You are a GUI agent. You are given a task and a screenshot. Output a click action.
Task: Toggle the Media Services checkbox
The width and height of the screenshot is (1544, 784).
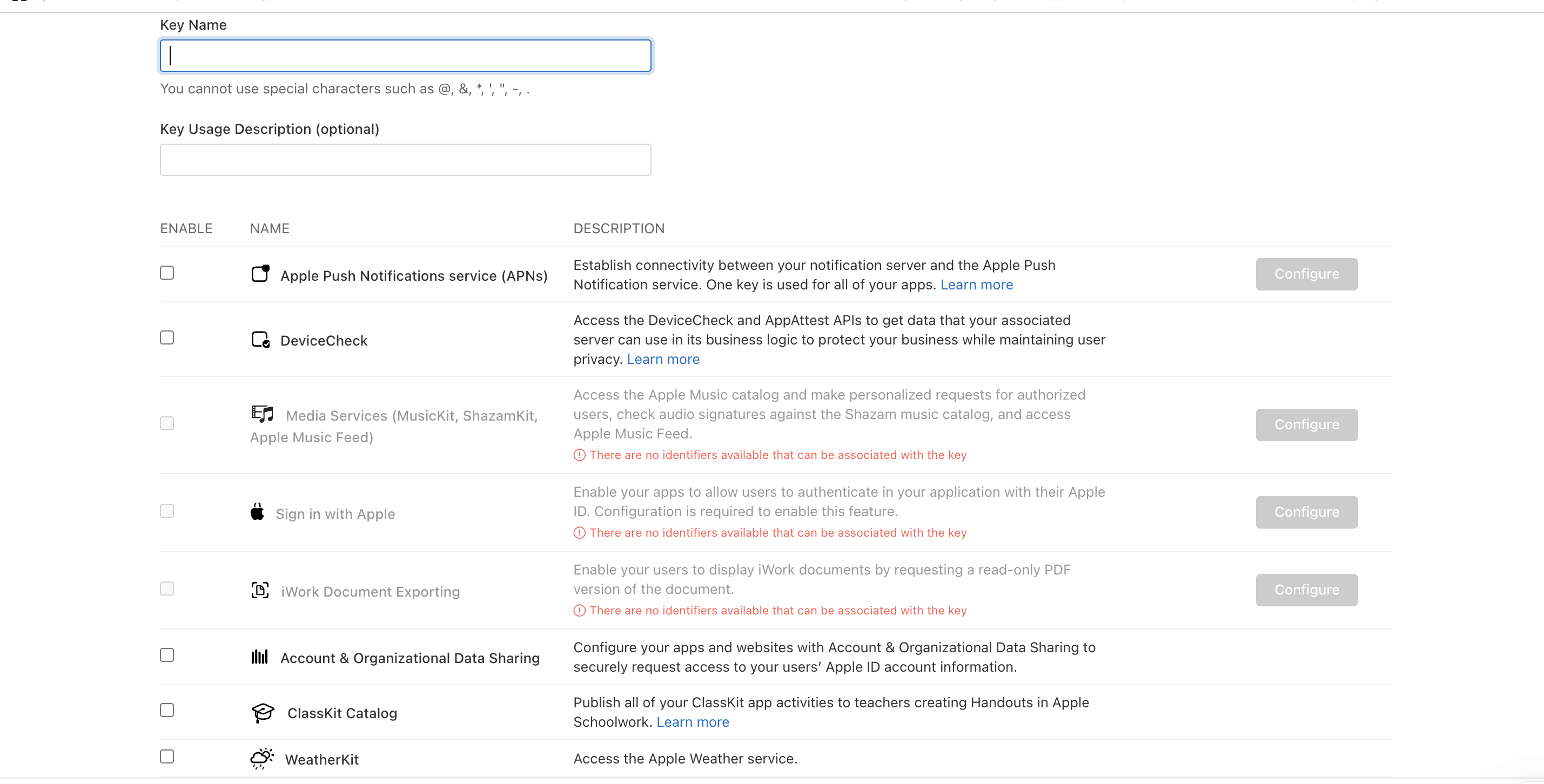pyautogui.click(x=167, y=423)
